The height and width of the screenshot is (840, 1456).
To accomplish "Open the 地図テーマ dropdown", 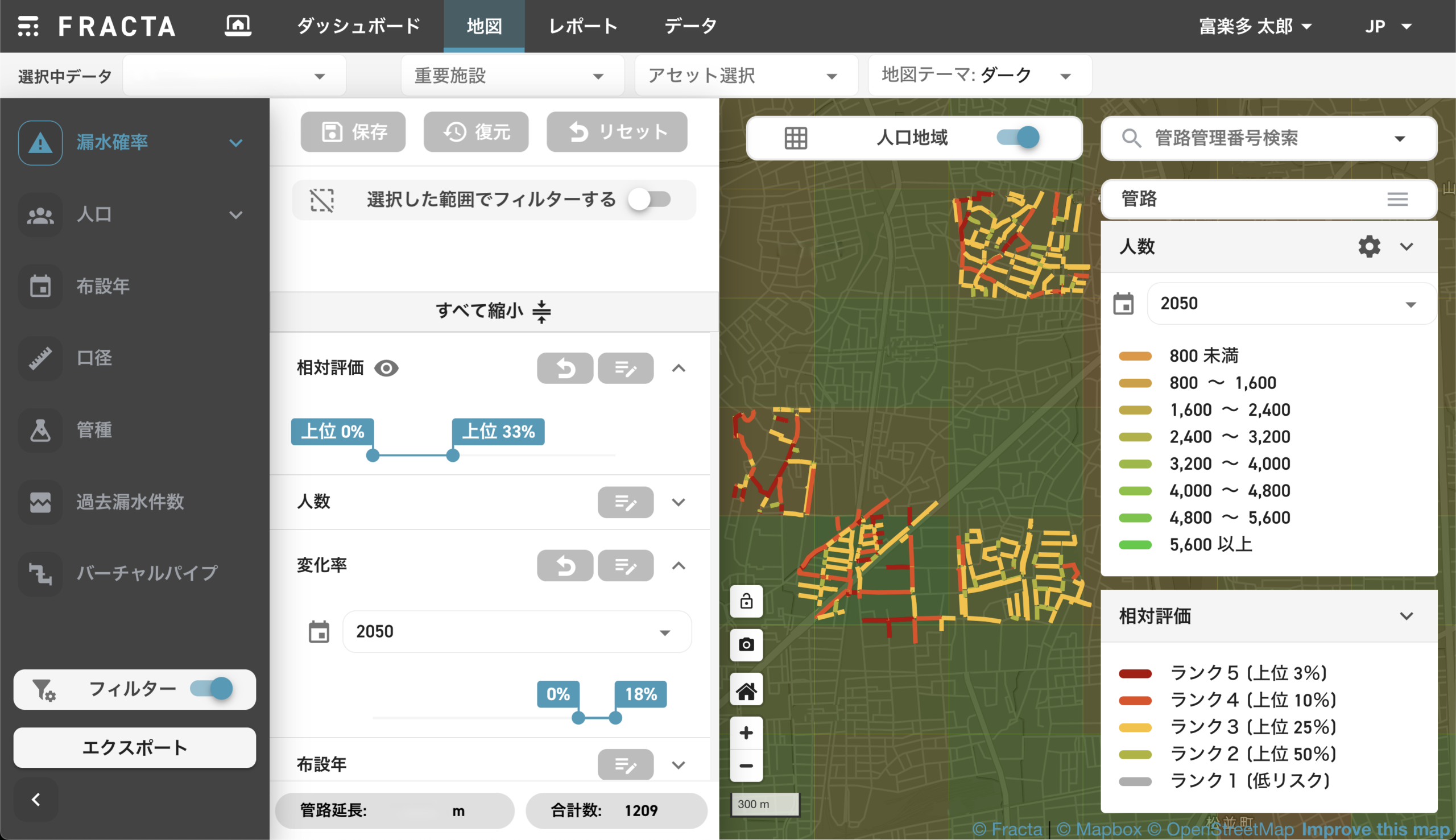I will 979,76.
